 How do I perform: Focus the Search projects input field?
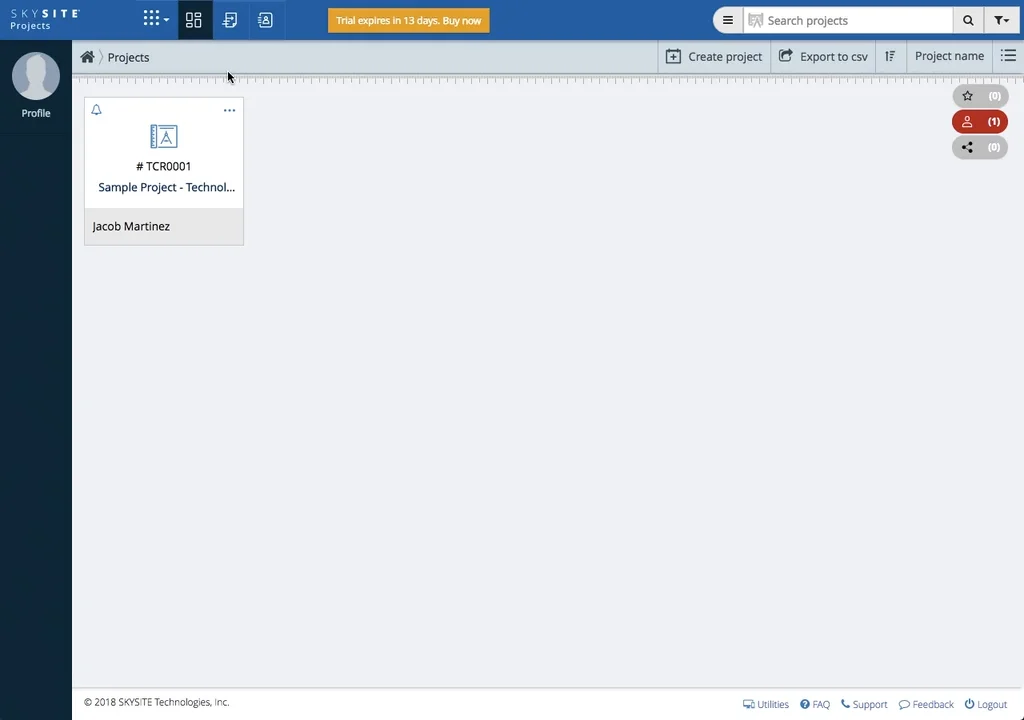[848, 20]
